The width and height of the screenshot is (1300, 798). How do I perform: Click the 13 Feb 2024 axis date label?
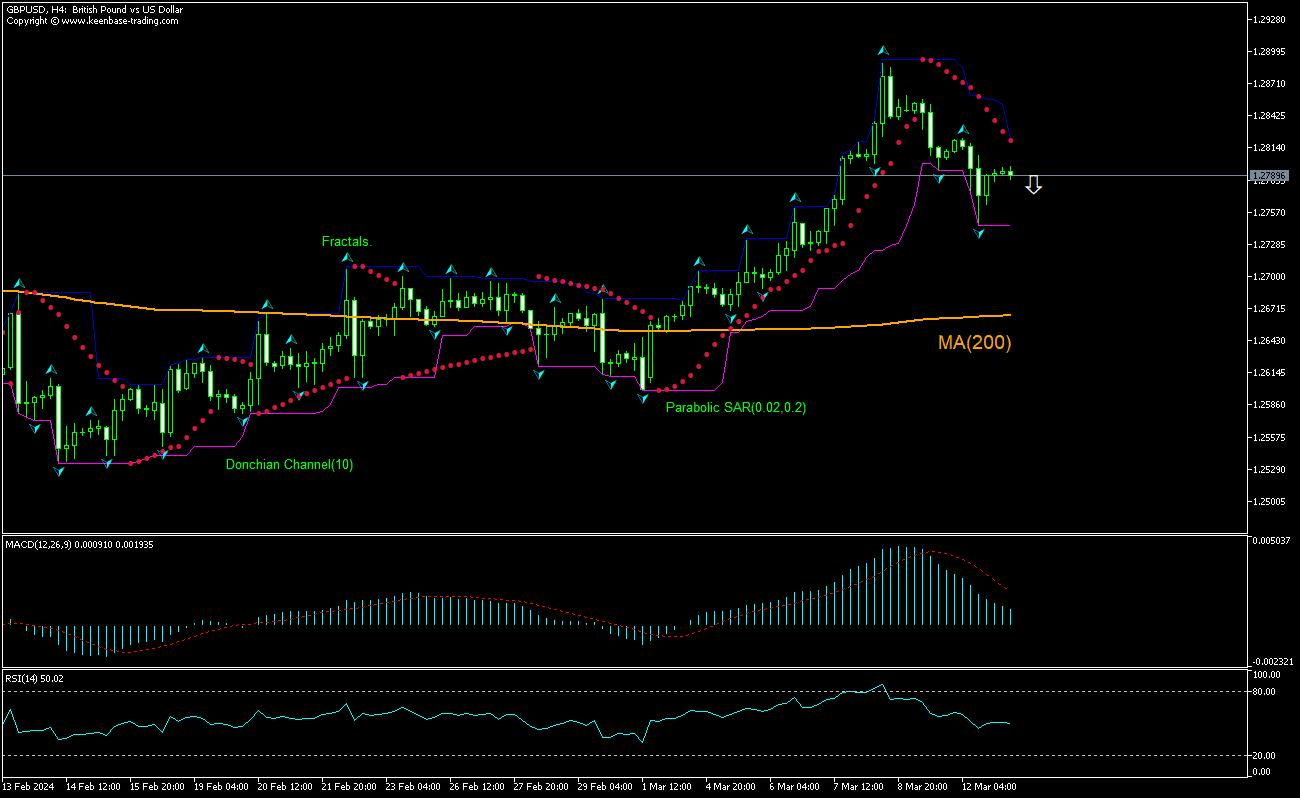point(28,787)
